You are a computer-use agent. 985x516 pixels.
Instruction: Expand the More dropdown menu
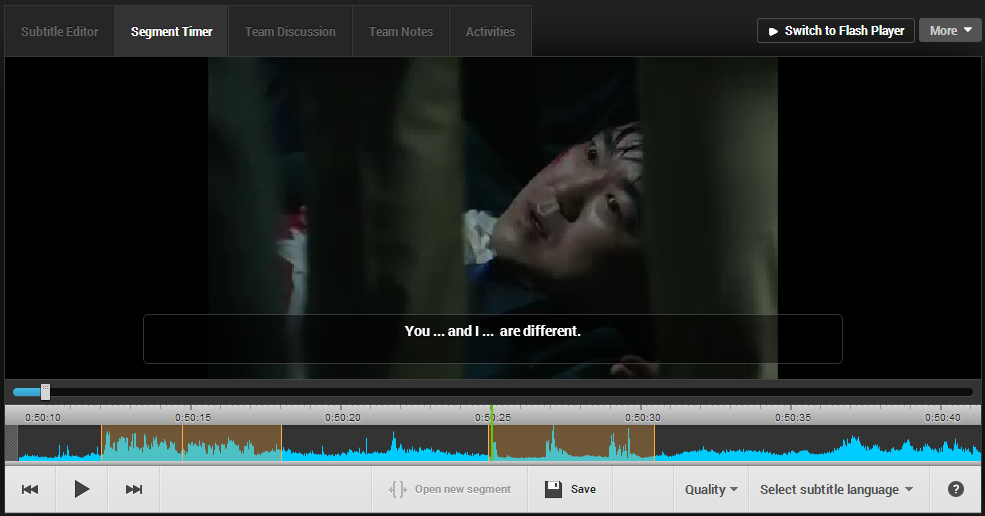click(950, 31)
